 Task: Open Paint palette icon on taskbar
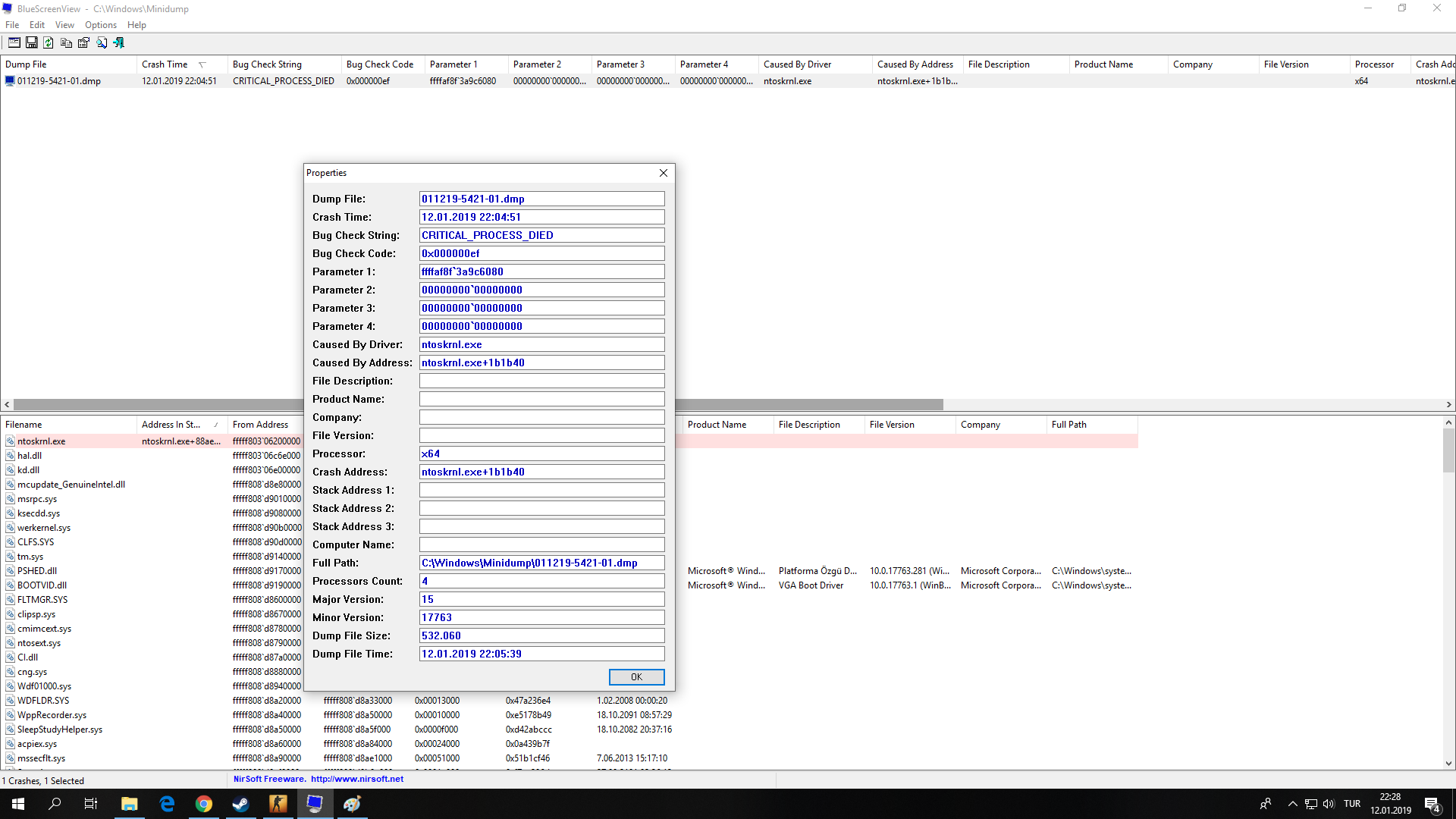coord(352,804)
